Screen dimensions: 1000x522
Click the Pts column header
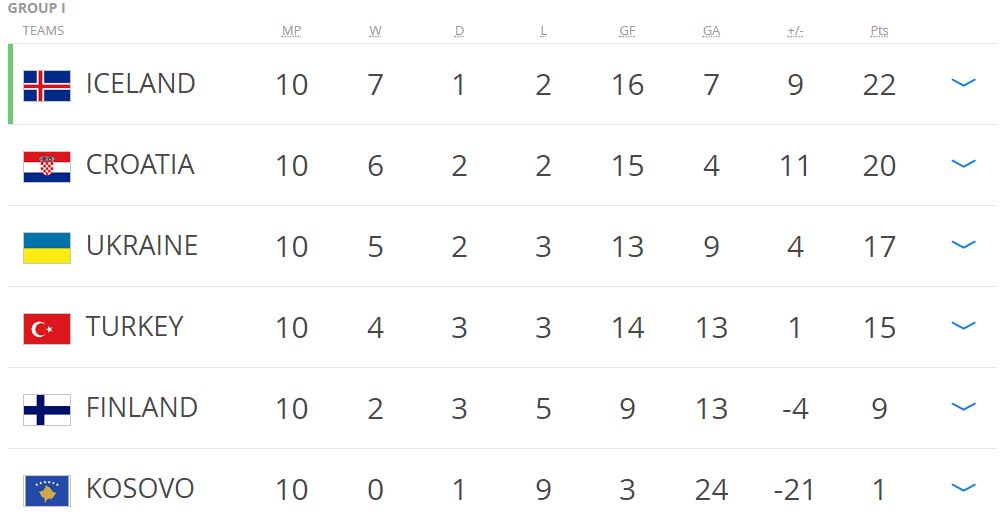tap(879, 31)
